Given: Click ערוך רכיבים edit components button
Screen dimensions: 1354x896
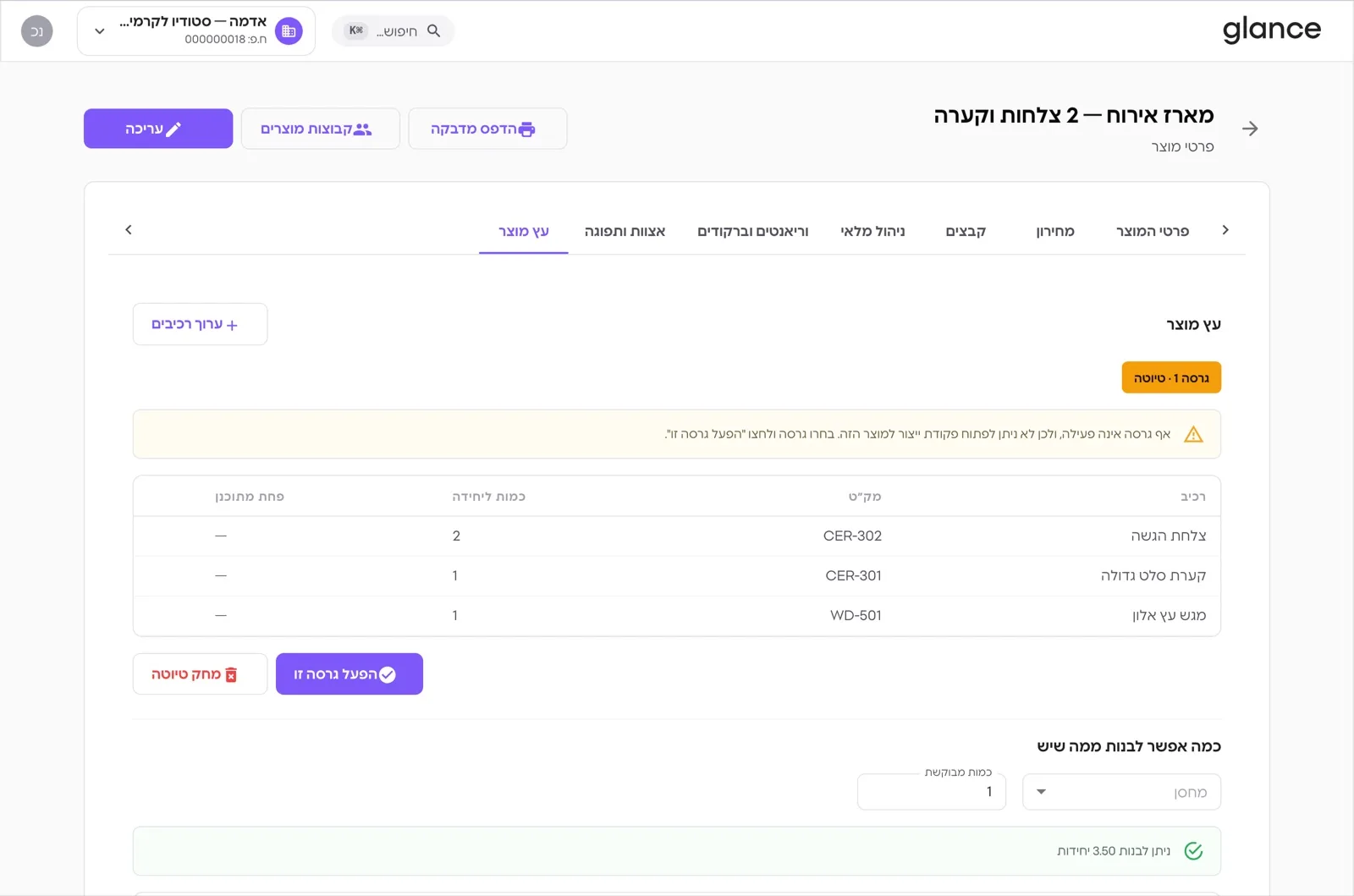Looking at the screenshot, I should click(200, 324).
